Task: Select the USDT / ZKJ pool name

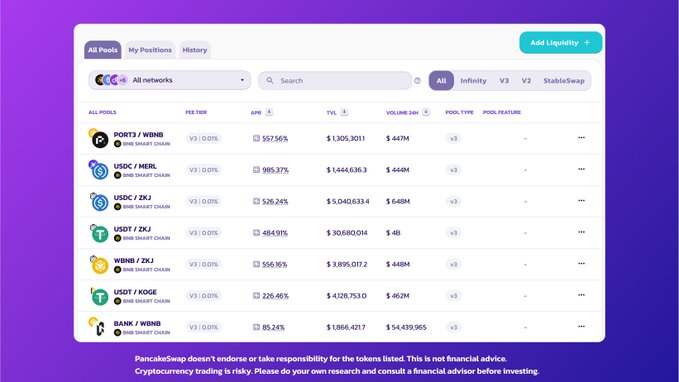Action: (133, 229)
